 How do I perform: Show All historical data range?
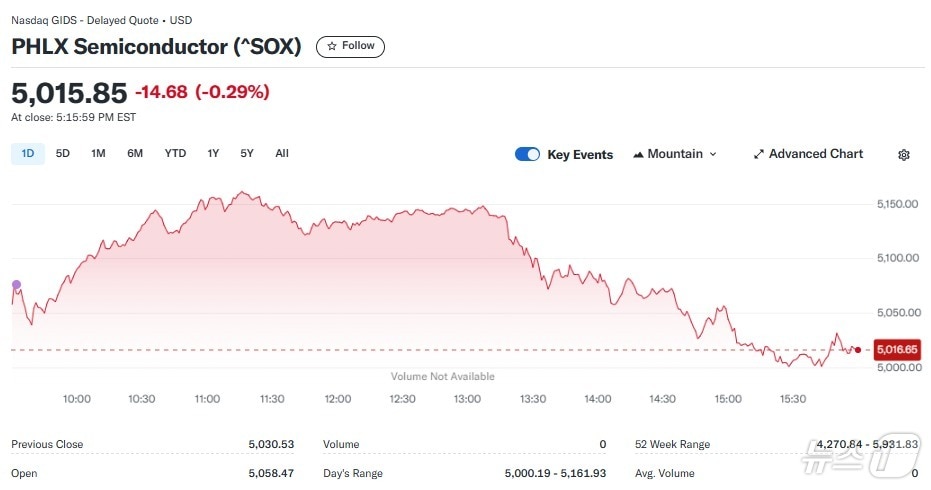(282, 153)
